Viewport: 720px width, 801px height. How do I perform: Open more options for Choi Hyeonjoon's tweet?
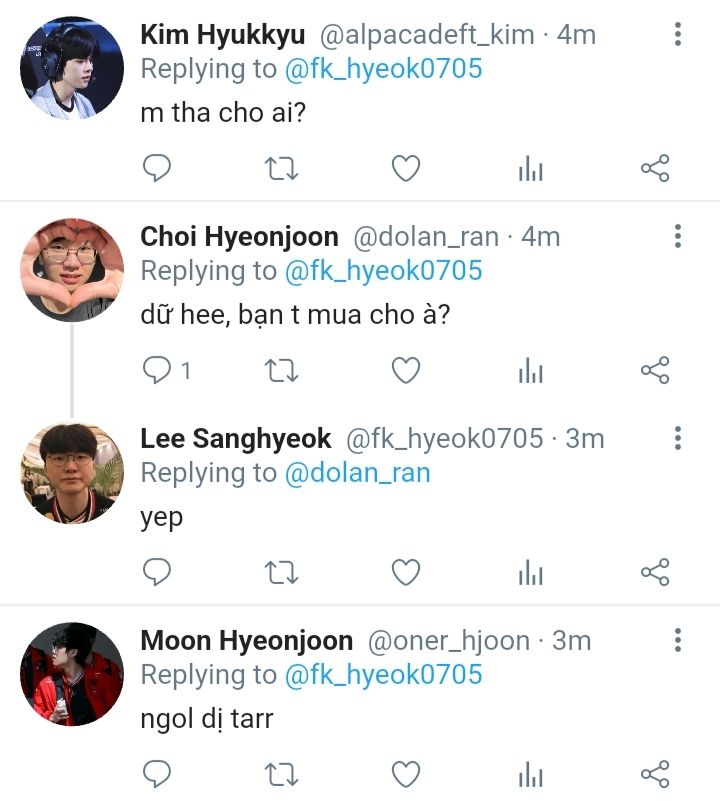tap(678, 237)
